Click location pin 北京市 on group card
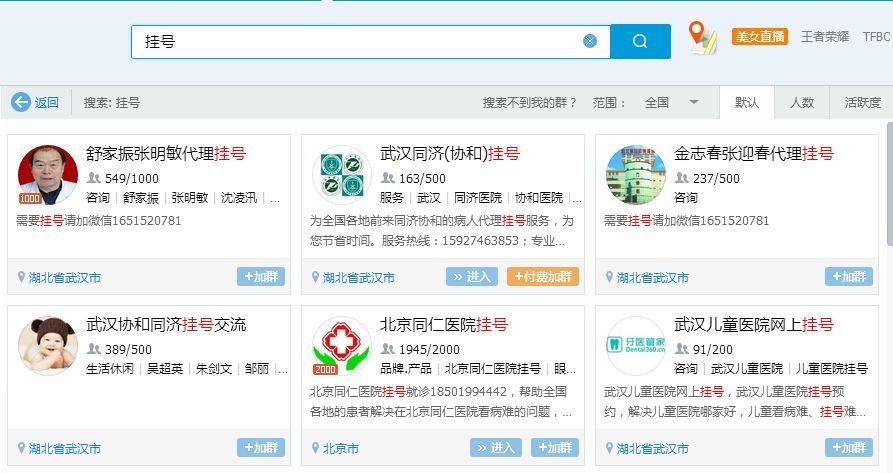The width and height of the screenshot is (893, 473). coord(336,449)
